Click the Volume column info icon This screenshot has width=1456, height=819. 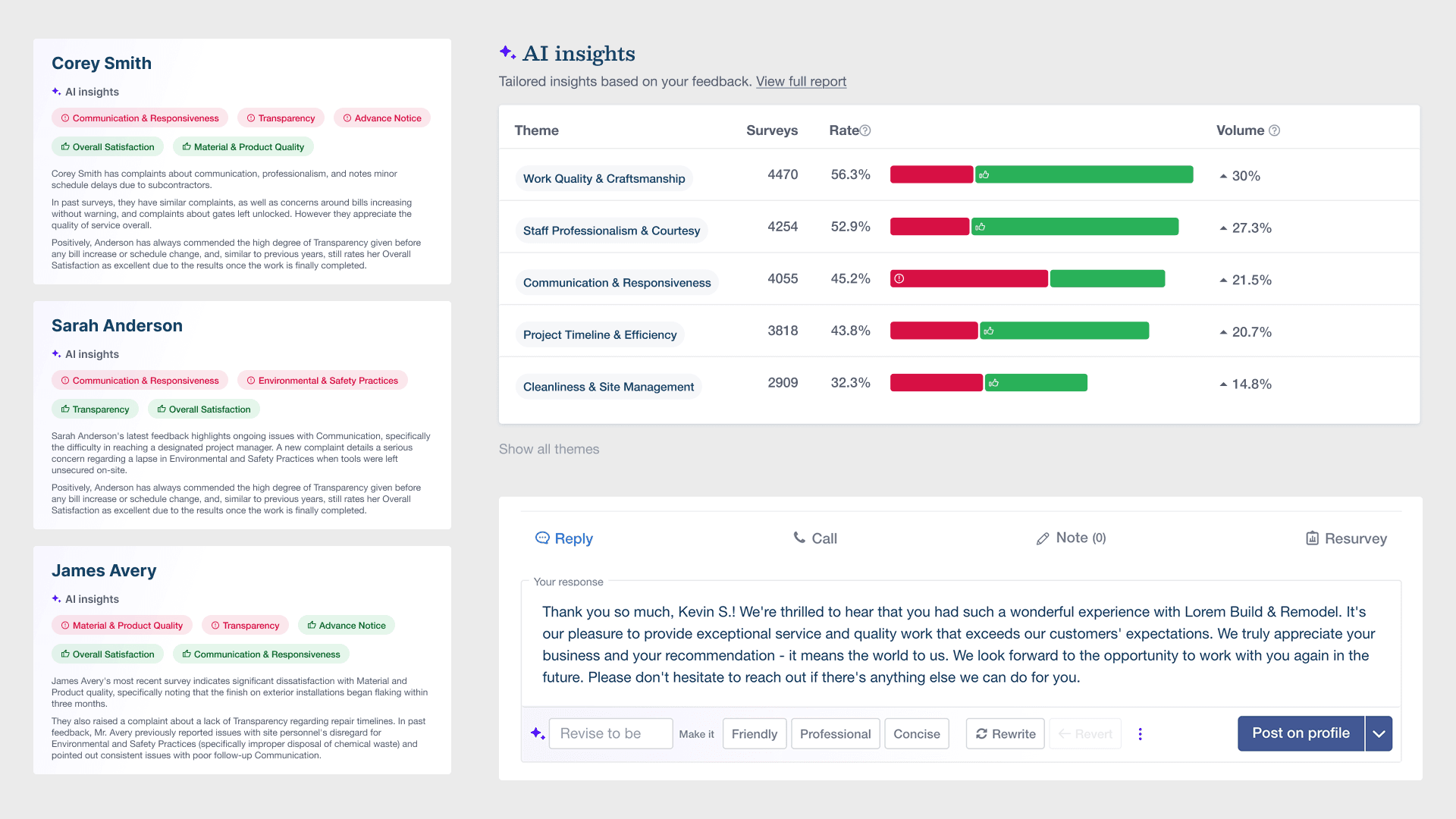coord(1274,130)
